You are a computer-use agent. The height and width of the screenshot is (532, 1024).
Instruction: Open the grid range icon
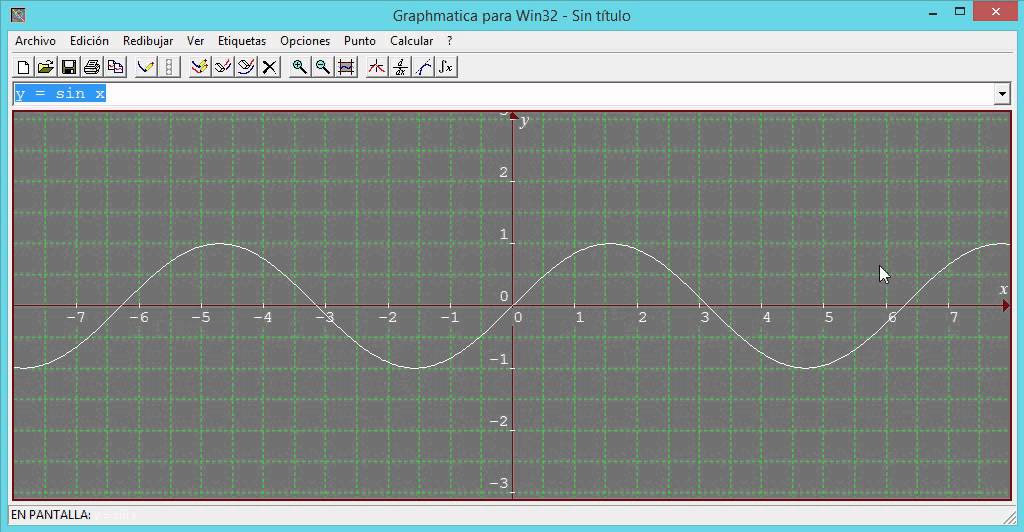[x=346, y=67]
